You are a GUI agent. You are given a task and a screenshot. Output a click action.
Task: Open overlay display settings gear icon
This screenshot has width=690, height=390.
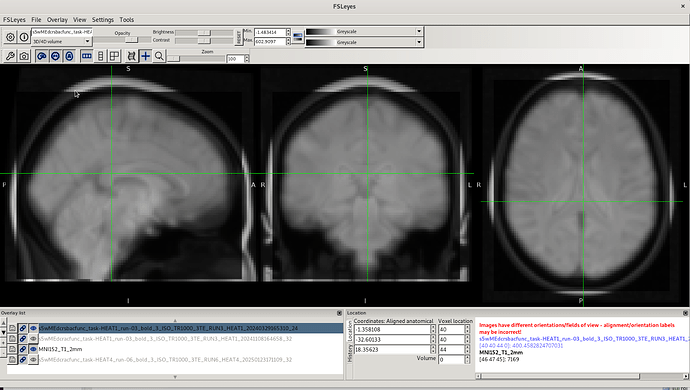10,37
